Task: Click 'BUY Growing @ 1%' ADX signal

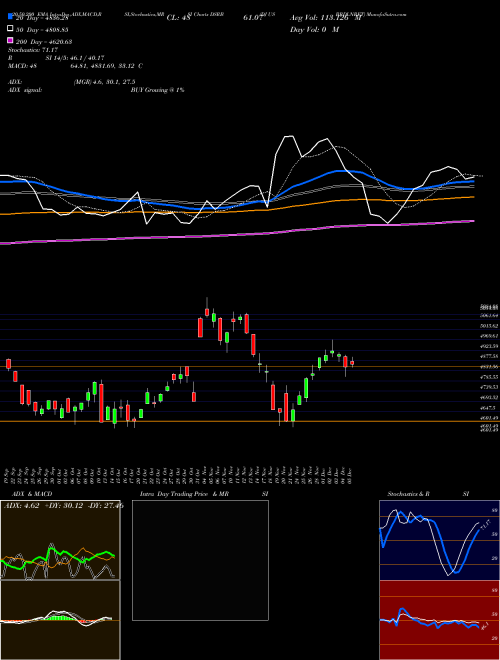Action: tap(157, 90)
